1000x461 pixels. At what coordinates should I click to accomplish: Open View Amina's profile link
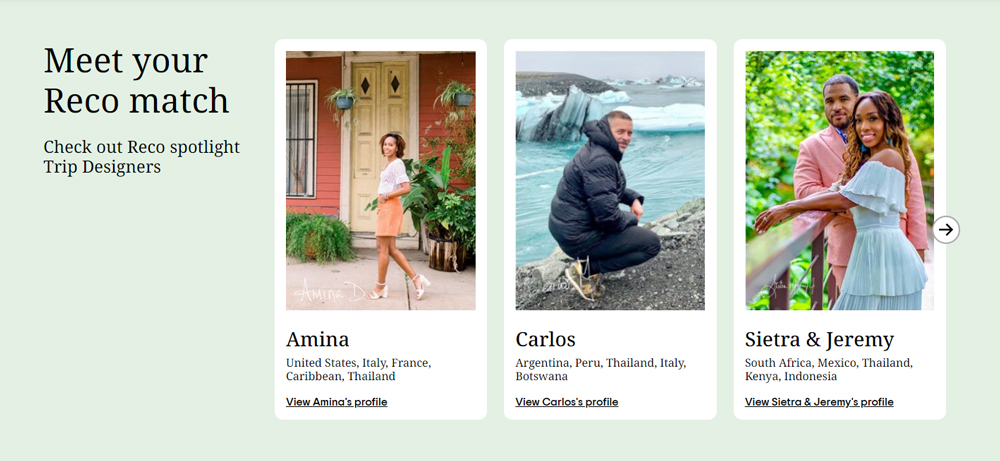click(x=336, y=402)
